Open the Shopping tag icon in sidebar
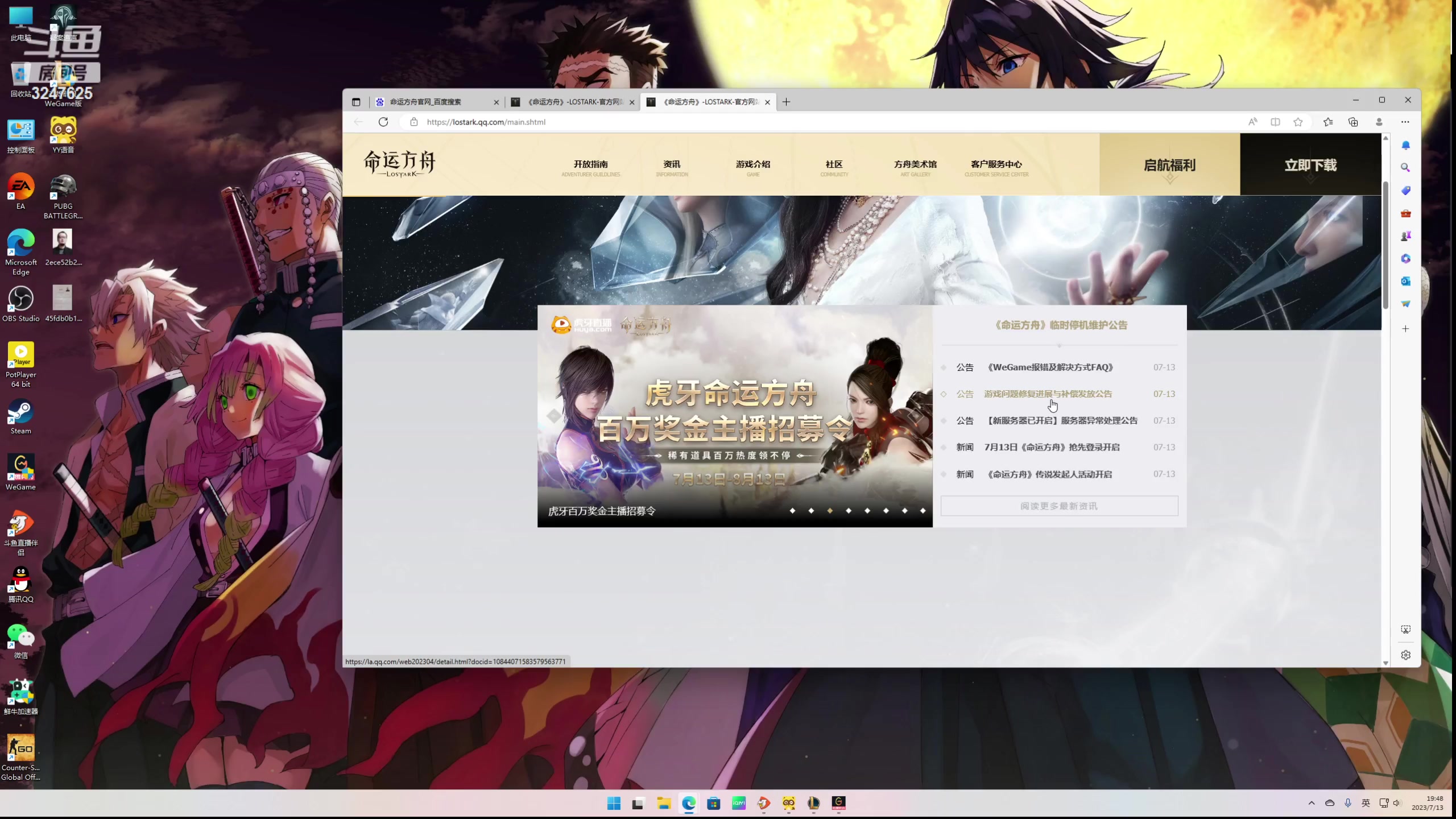This screenshot has height=819, width=1456. 1405,191
